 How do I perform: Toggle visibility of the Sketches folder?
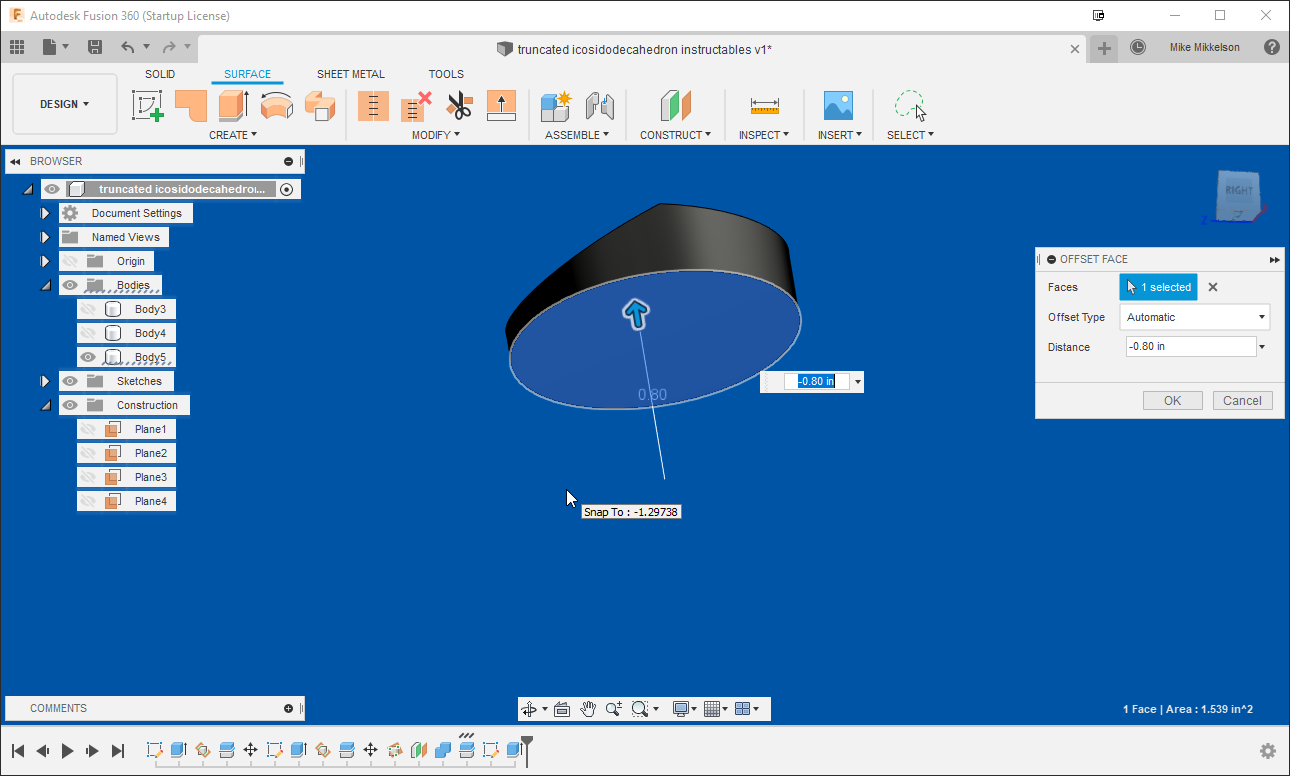click(68, 380)
